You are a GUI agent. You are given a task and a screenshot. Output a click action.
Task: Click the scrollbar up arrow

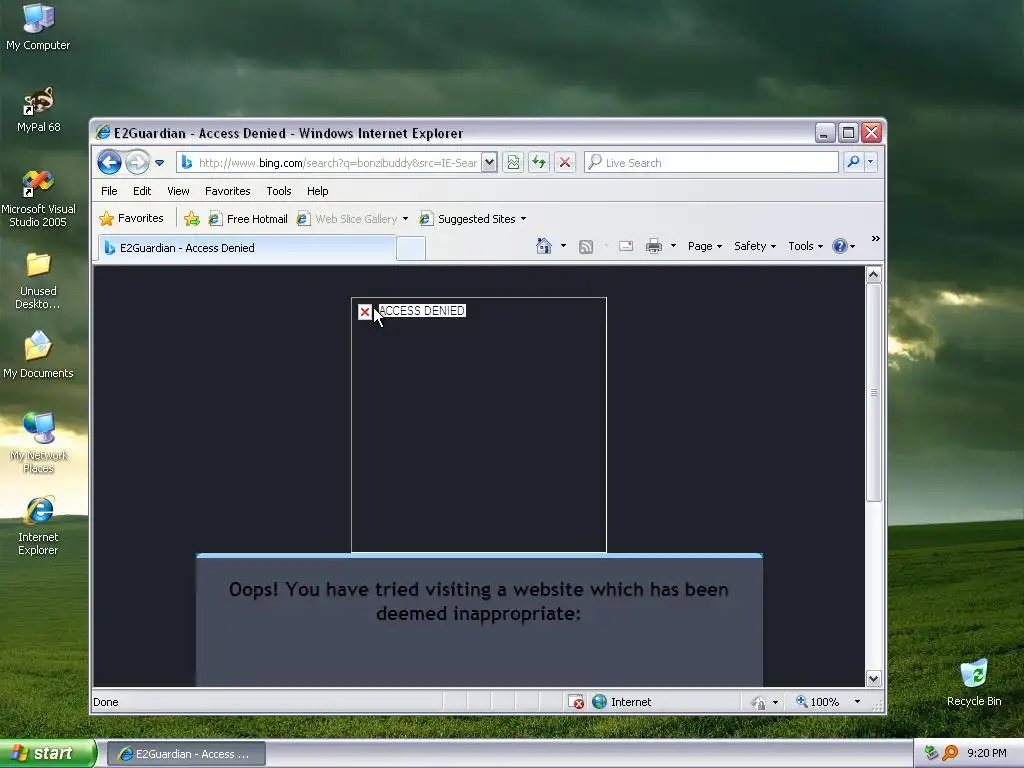click(874, 274)
